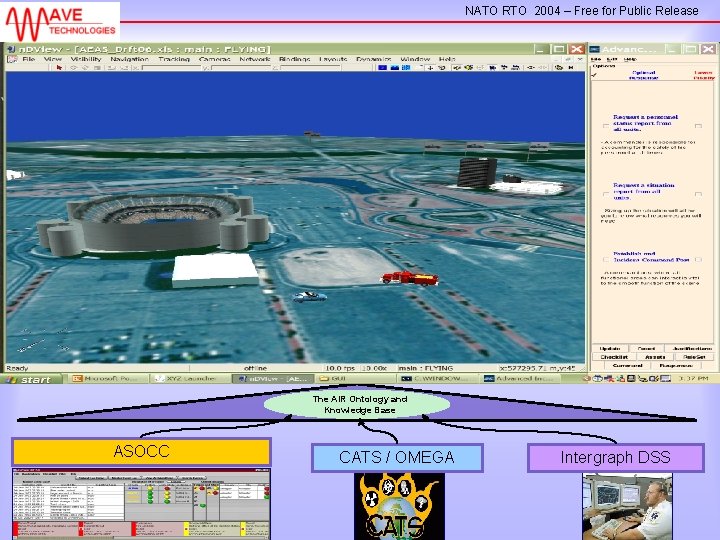
Task: Check lower-priority box for situation report
Action: pyautogui.click(x=698, y=194)
